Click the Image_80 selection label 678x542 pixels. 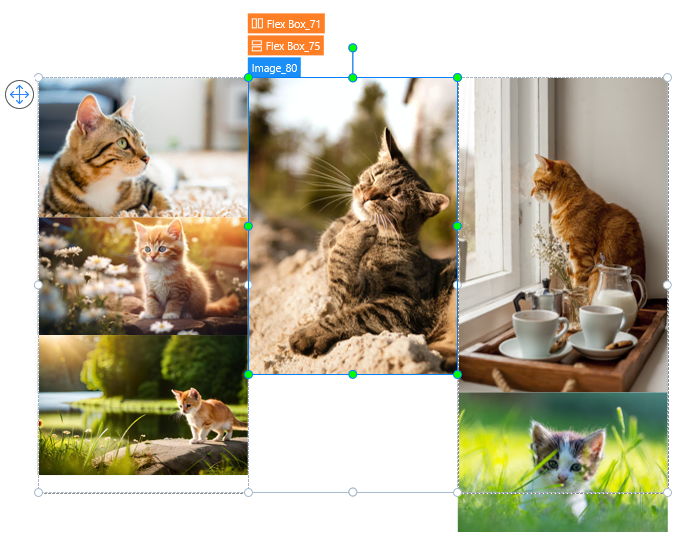pos(274,68)
